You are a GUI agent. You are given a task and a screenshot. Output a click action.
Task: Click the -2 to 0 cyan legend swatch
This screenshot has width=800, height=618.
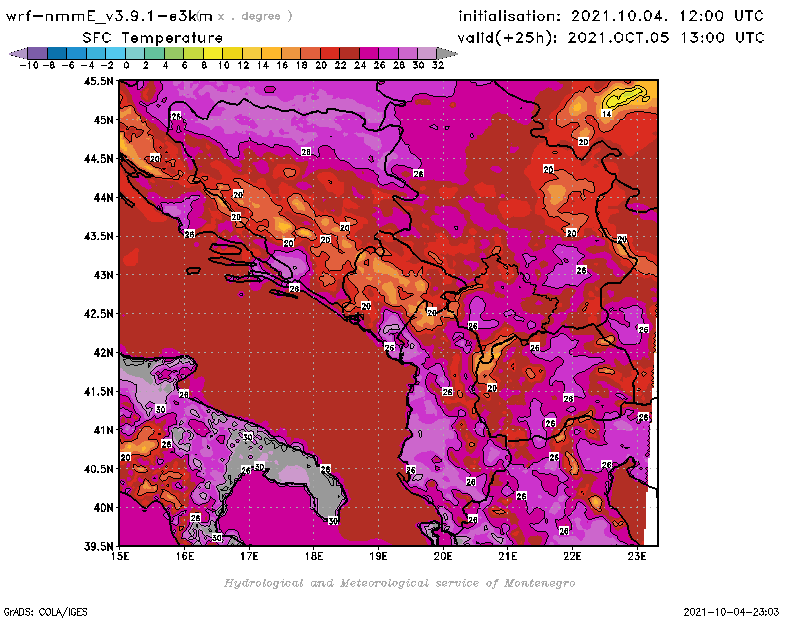pyautogui.click(x=115, y=53)
